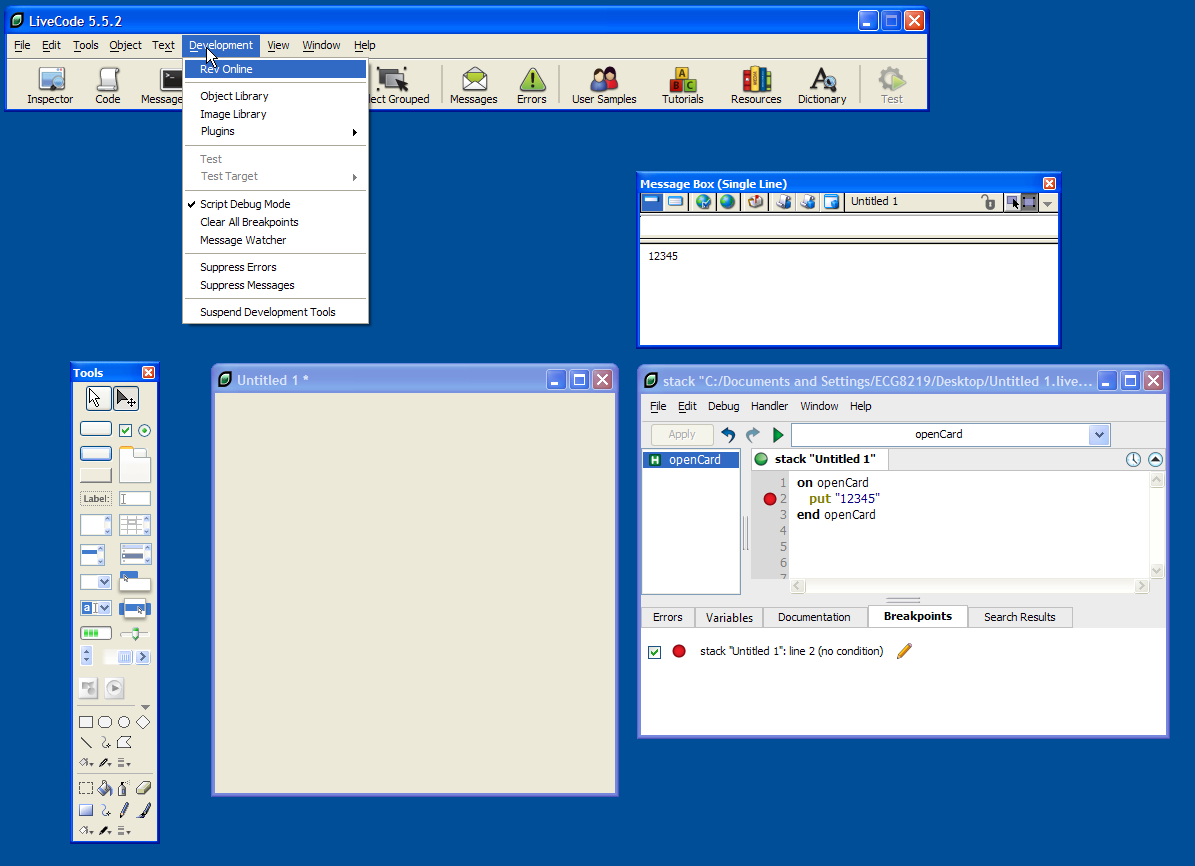The image size is (1195, 866).
Task: Switch to the Variables tab
Action: pyautogui.click(x=729, y=617)
